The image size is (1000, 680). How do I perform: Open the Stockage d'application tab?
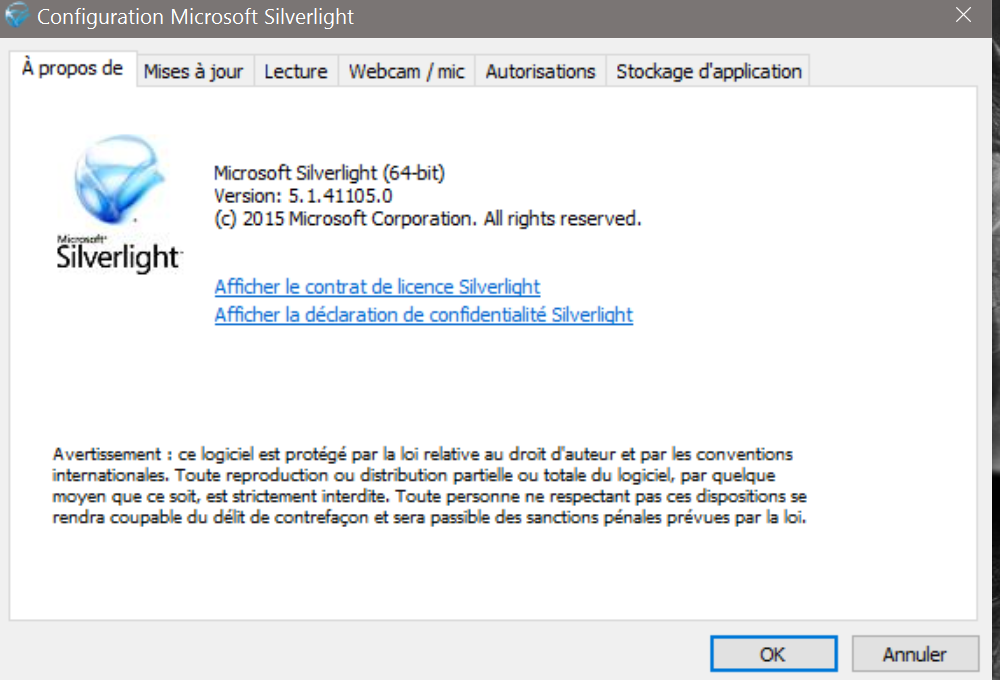708,71
